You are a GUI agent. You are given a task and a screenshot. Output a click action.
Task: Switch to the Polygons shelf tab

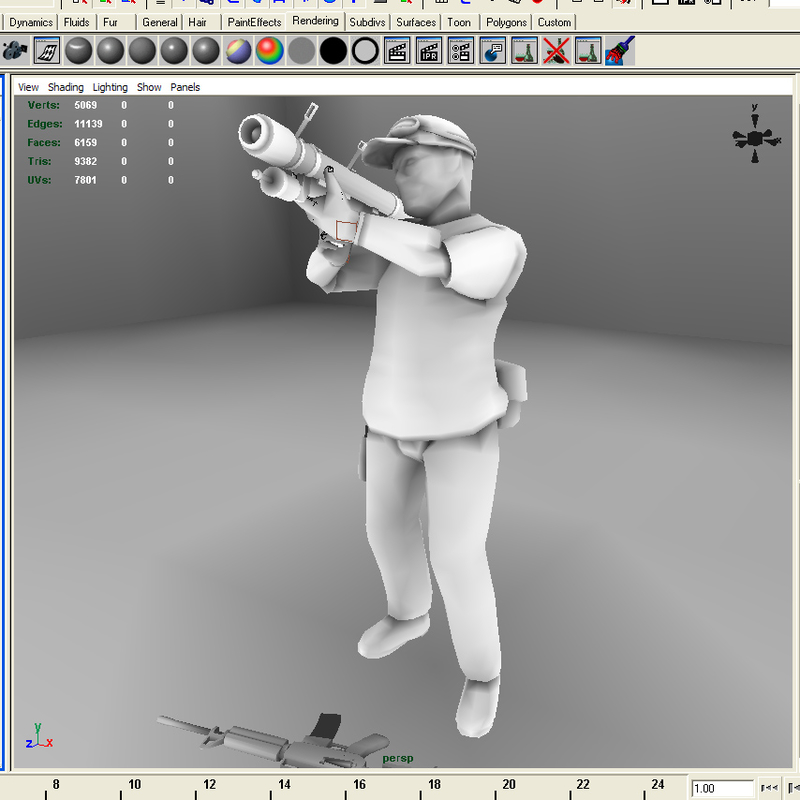[x=506, y=21]
